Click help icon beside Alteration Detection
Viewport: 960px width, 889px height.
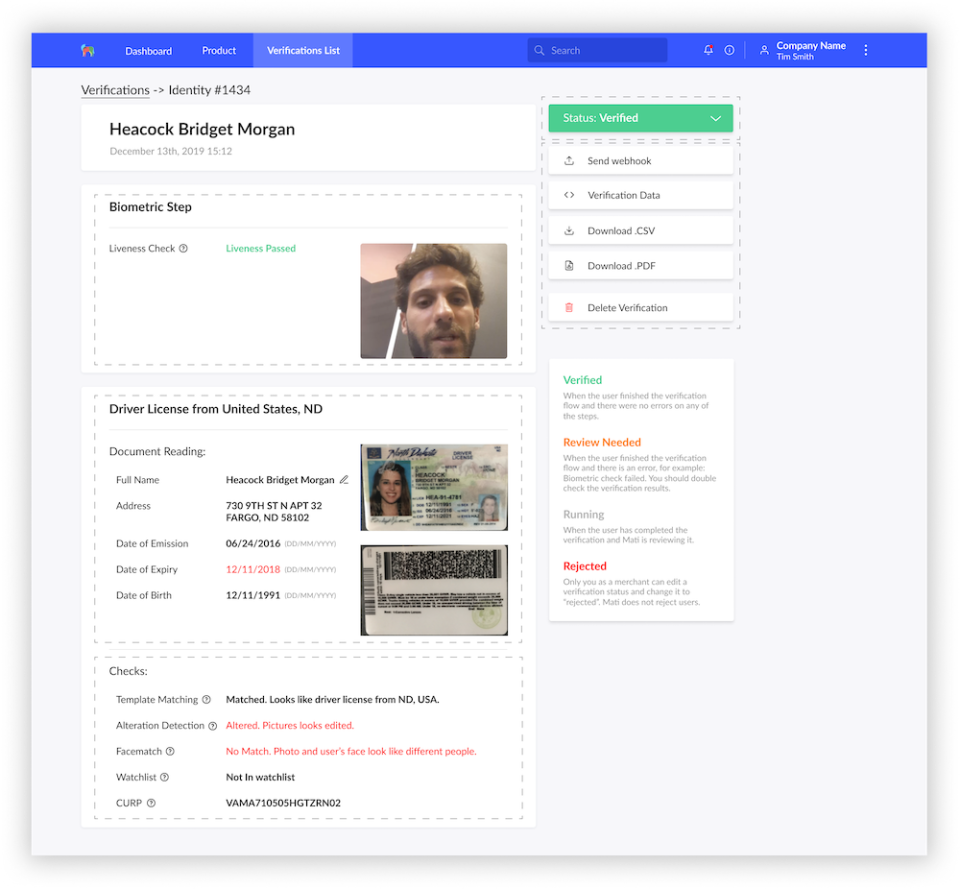click(x=212, y=726)
